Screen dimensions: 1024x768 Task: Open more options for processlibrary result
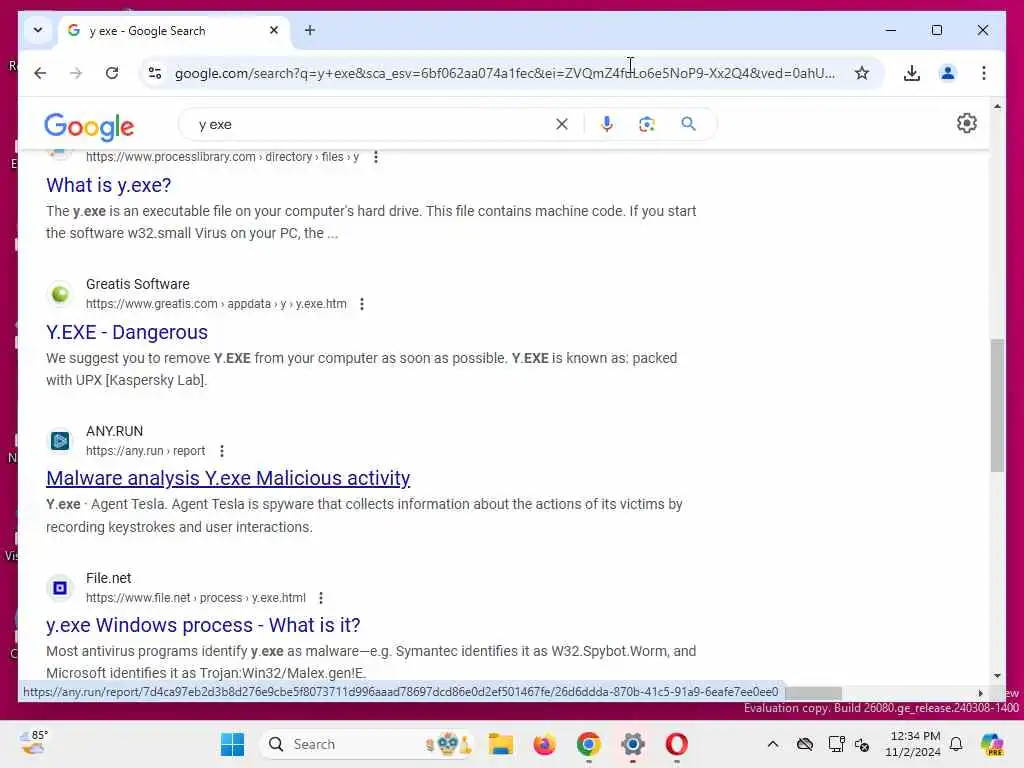[x=376, y=157]
